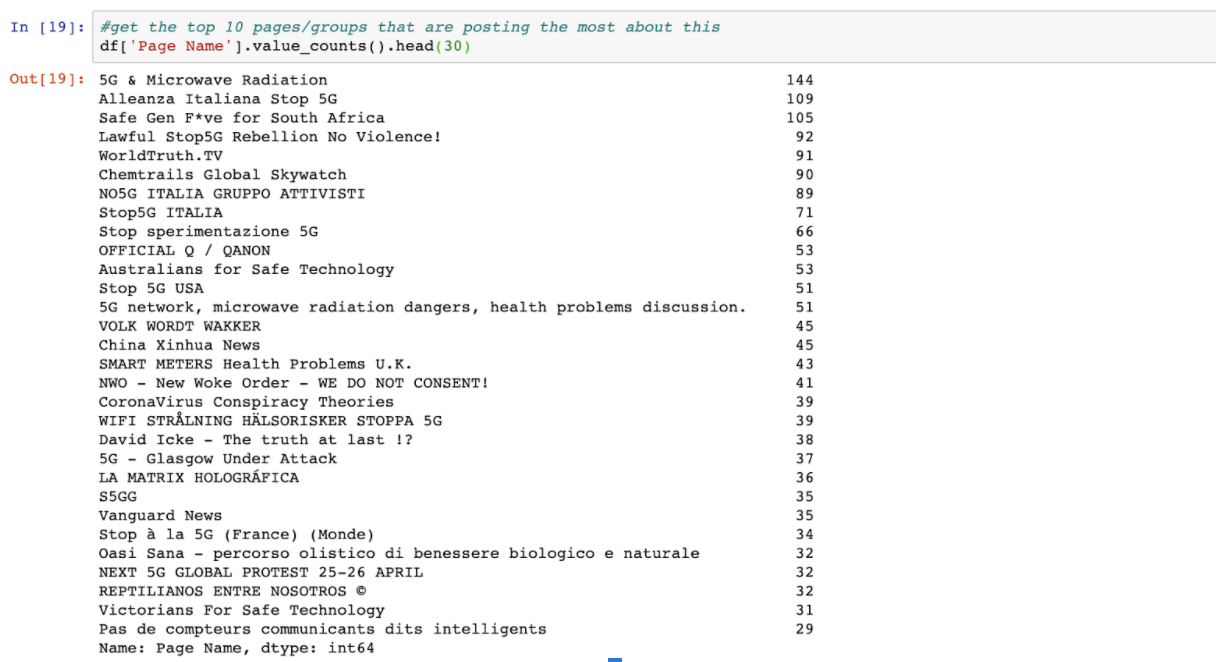This screenshot has width=1216, height=662.
Task: Click the count value 144
Action: click(x=800, y=80)
